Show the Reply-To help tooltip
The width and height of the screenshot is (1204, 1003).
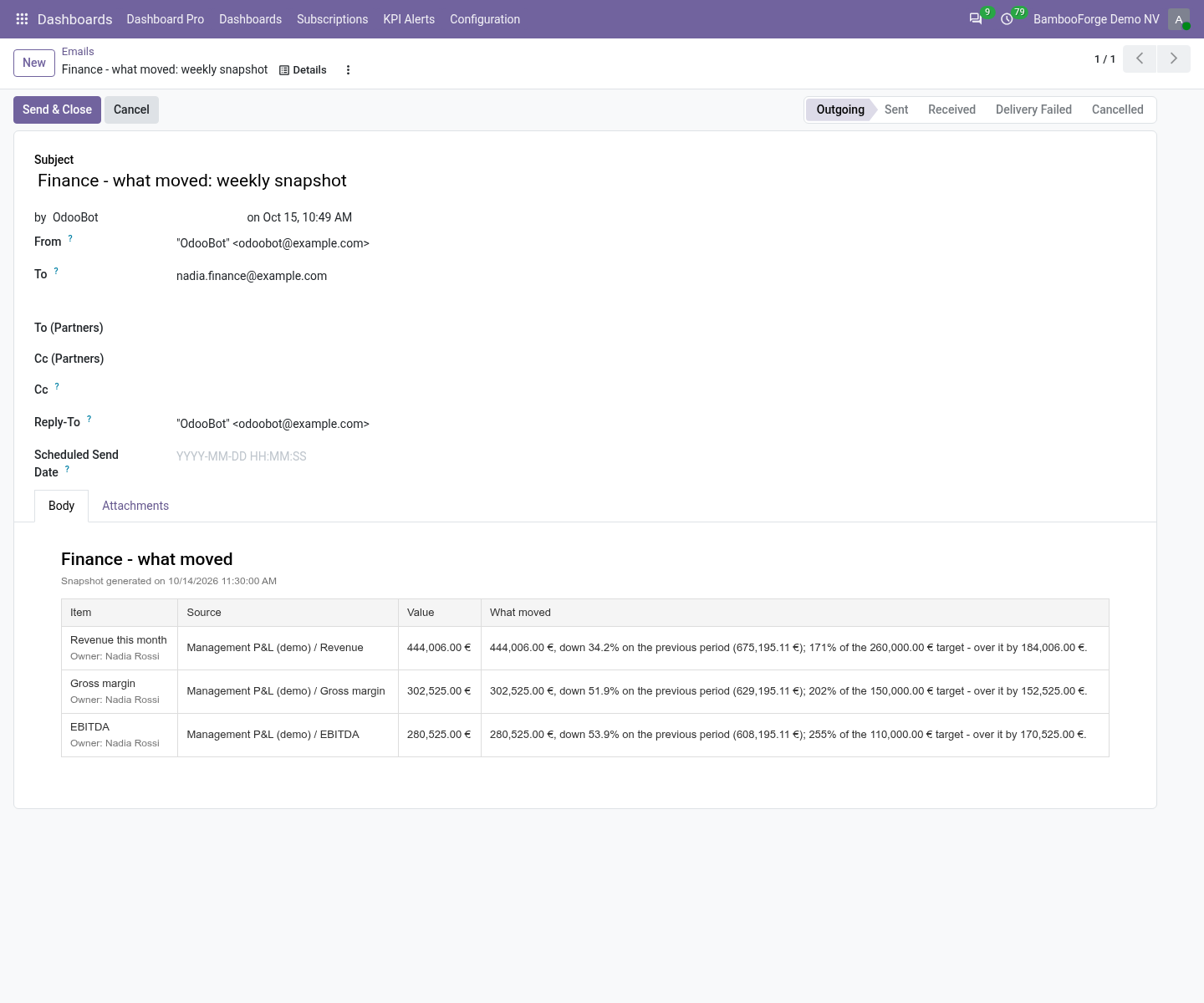point(89,419)
